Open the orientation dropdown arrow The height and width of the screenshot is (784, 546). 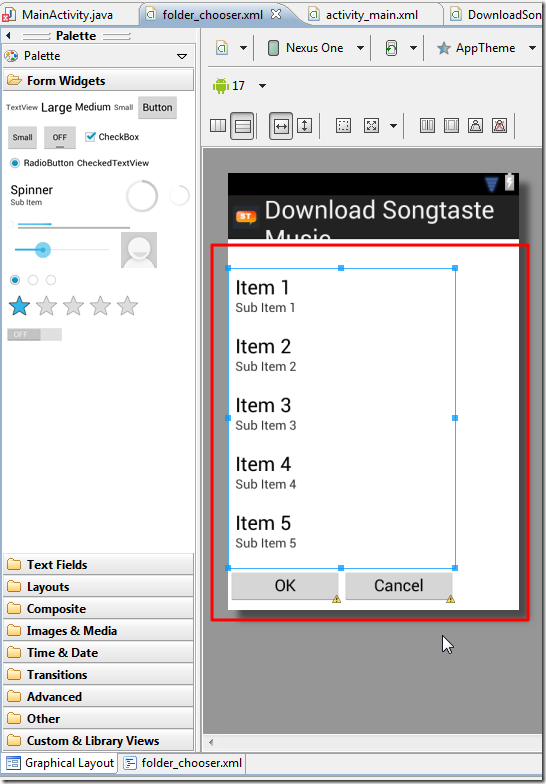[x=414, y=48]
